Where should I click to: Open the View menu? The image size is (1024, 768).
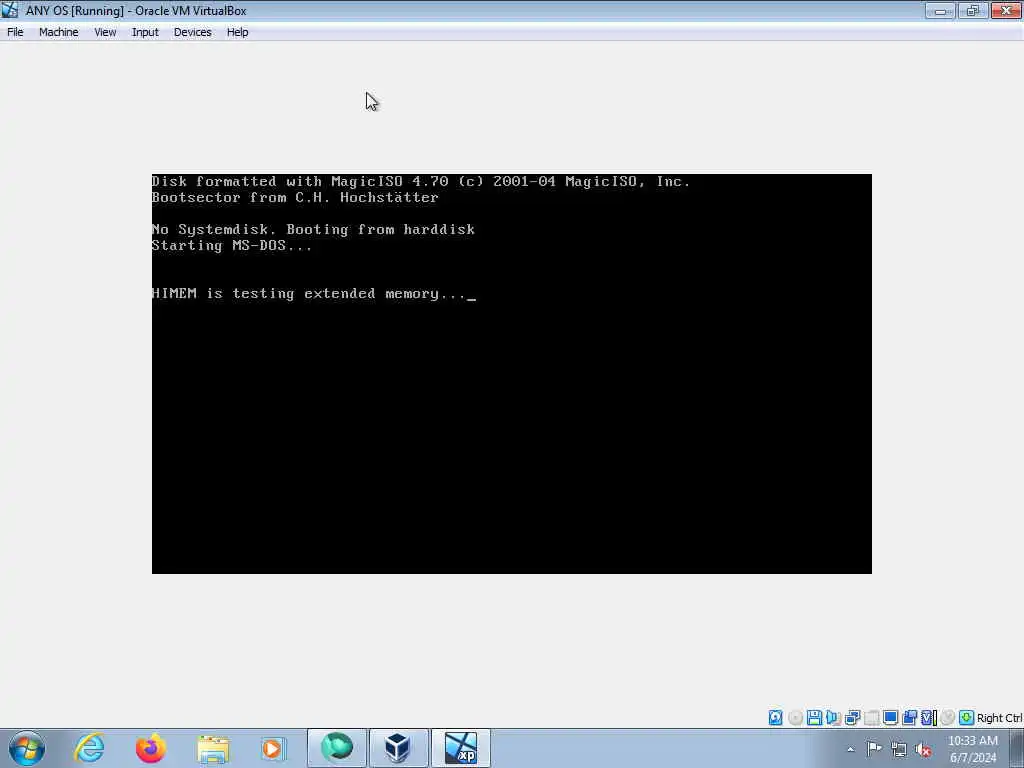[x=105, y=32]
